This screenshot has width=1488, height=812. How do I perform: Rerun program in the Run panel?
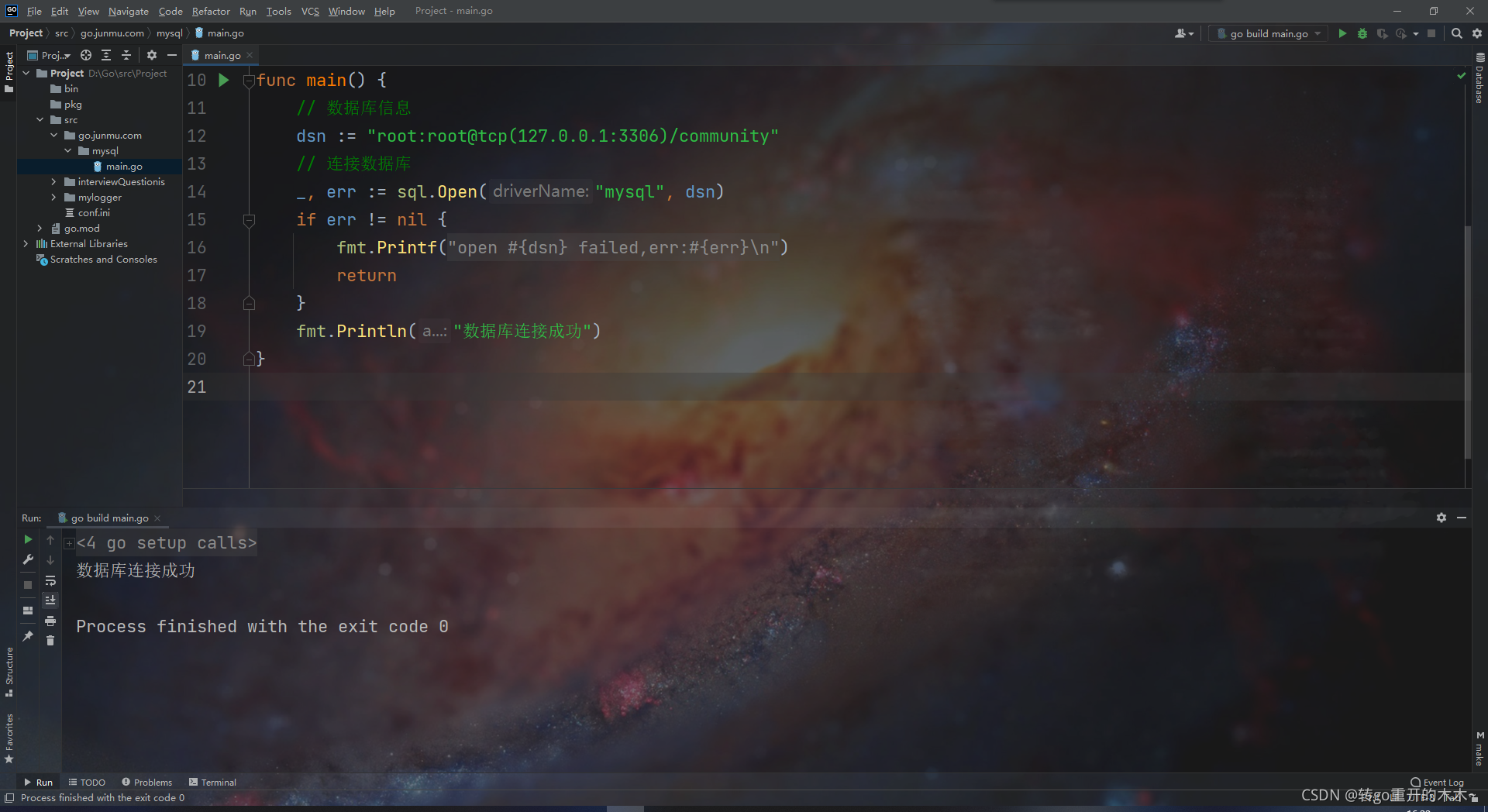pyautogui.click(x=28, y=539)
